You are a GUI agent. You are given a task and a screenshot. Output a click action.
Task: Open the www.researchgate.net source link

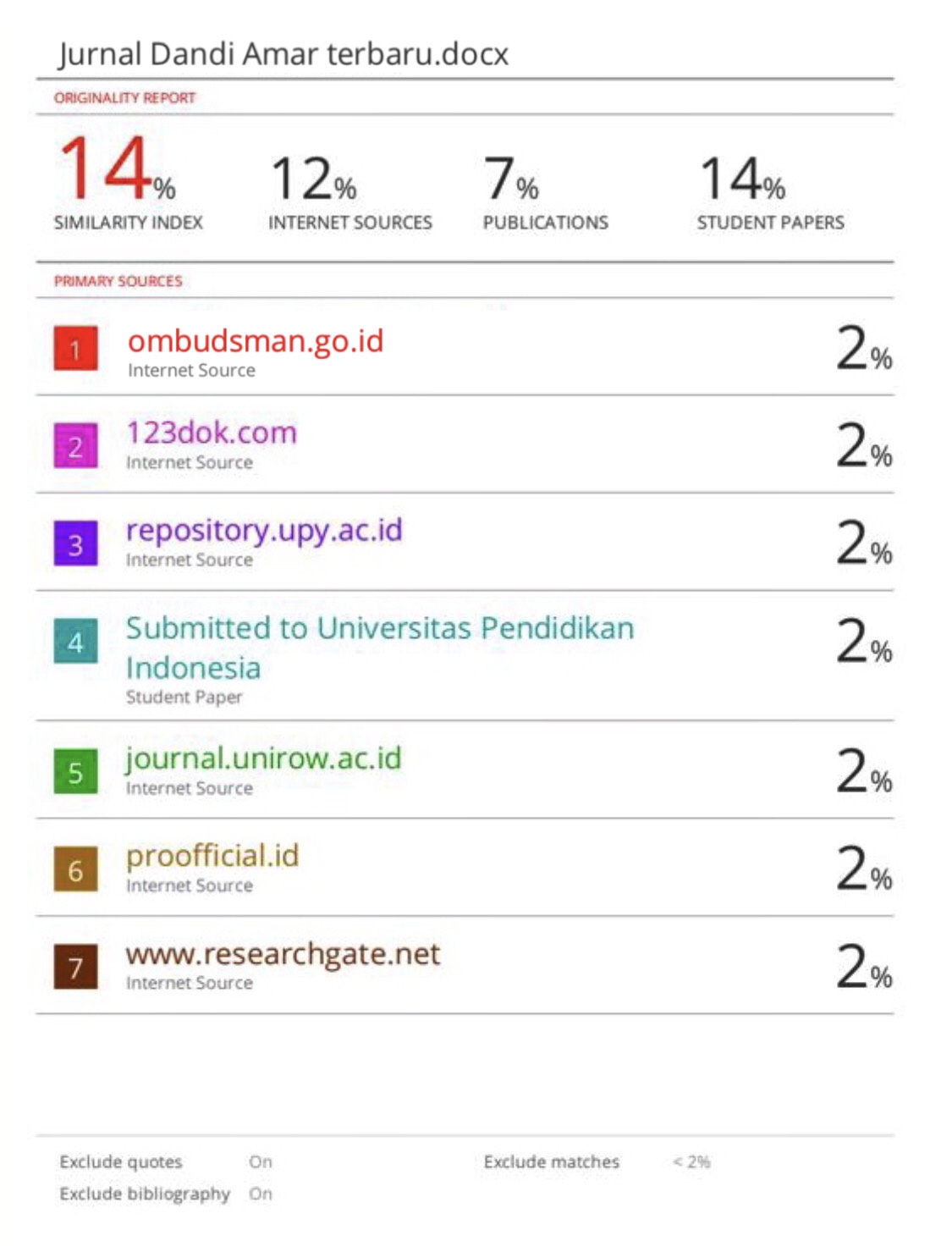[x=283, y=953]
